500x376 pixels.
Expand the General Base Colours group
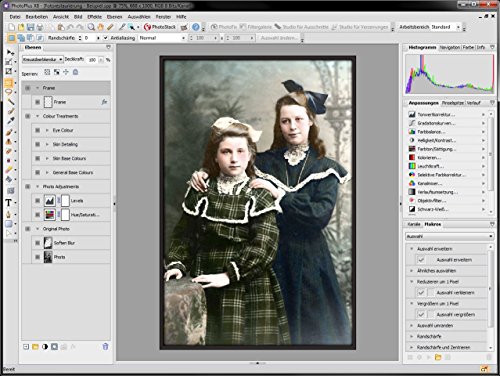(x=47, y=173)
